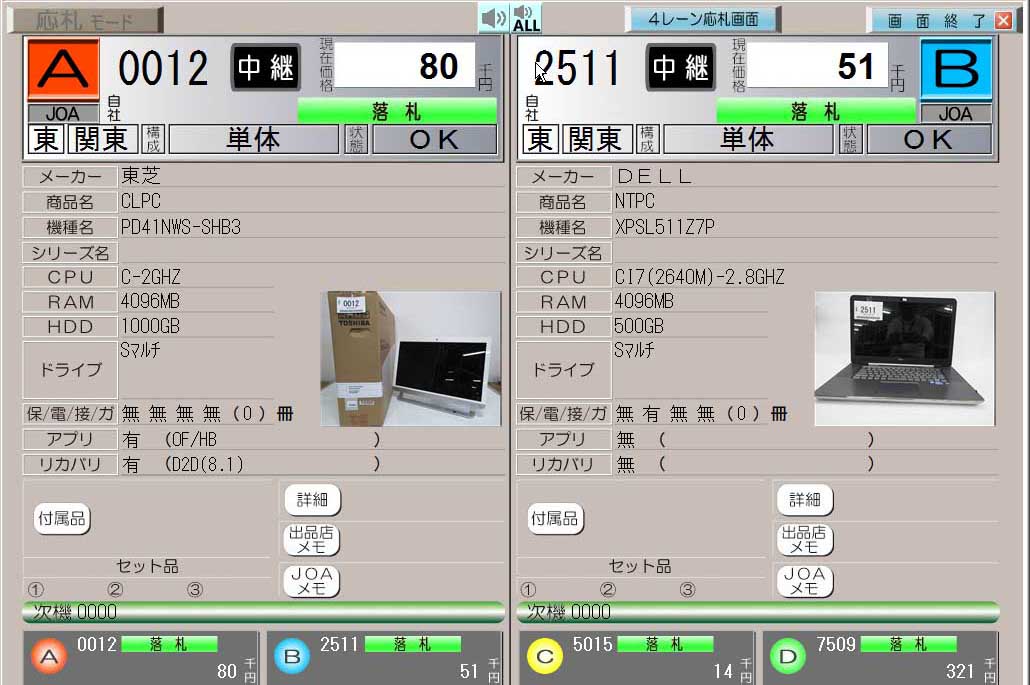Image resolution: width=1030 pixels, height=685 pixels.
Task: Click grid icon in lane A 保/電/接/ガ row
Action: point(285,414)
